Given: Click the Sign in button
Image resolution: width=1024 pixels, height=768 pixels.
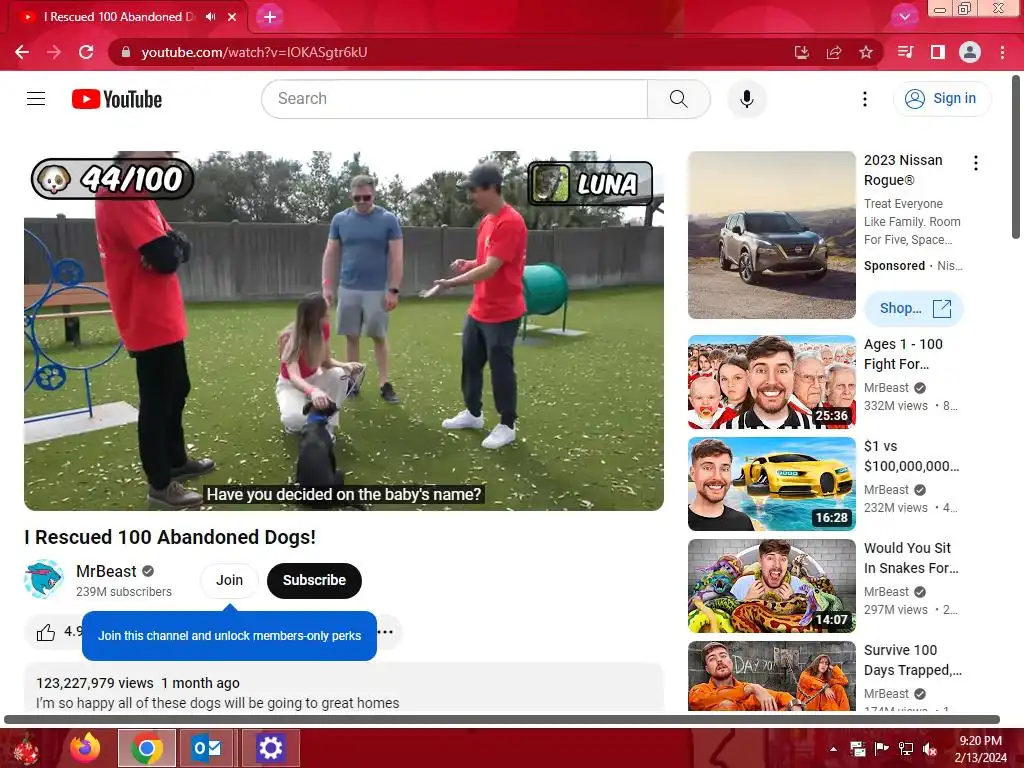Looking at the screenshot, I should tap(942, 99).
